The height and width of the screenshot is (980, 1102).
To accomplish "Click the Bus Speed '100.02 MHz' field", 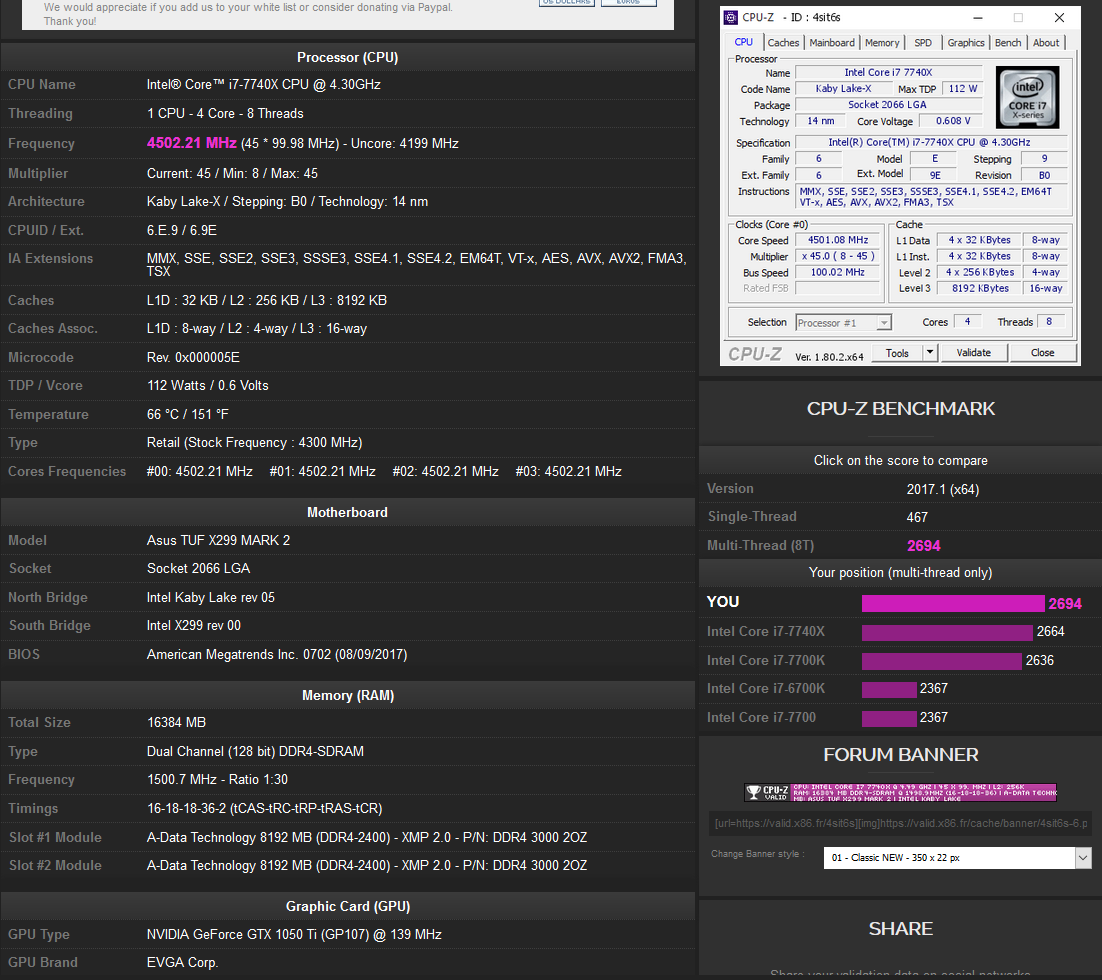I will 838,272.
